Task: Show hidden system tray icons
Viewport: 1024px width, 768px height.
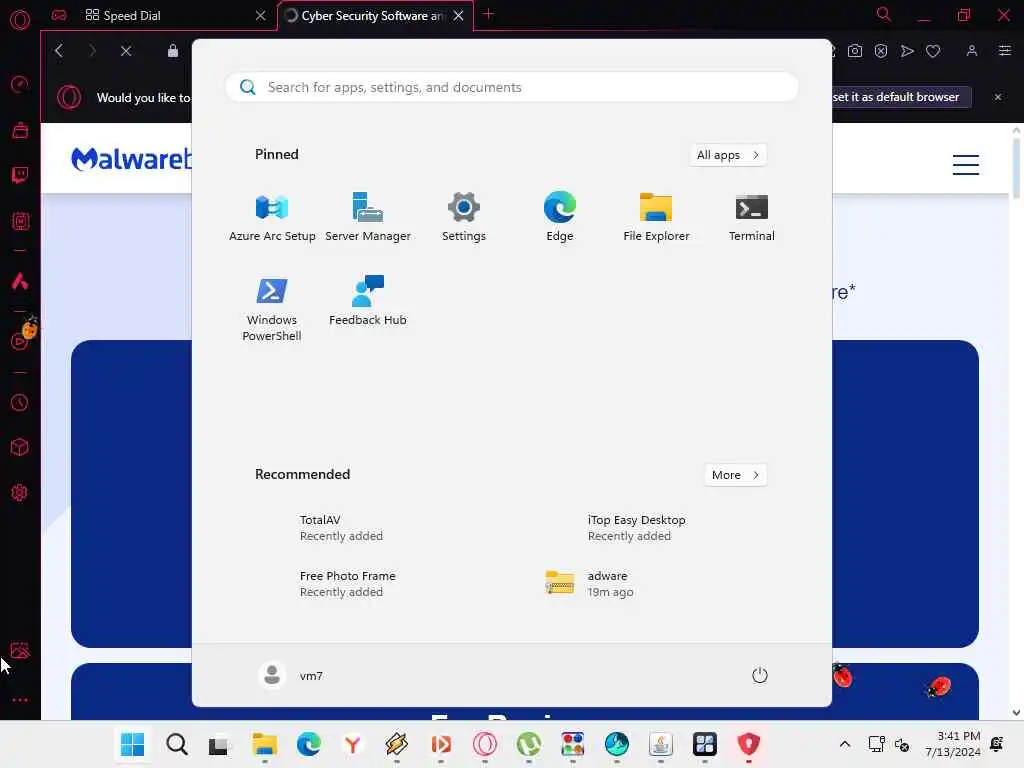Action: (x=844, y=744)
